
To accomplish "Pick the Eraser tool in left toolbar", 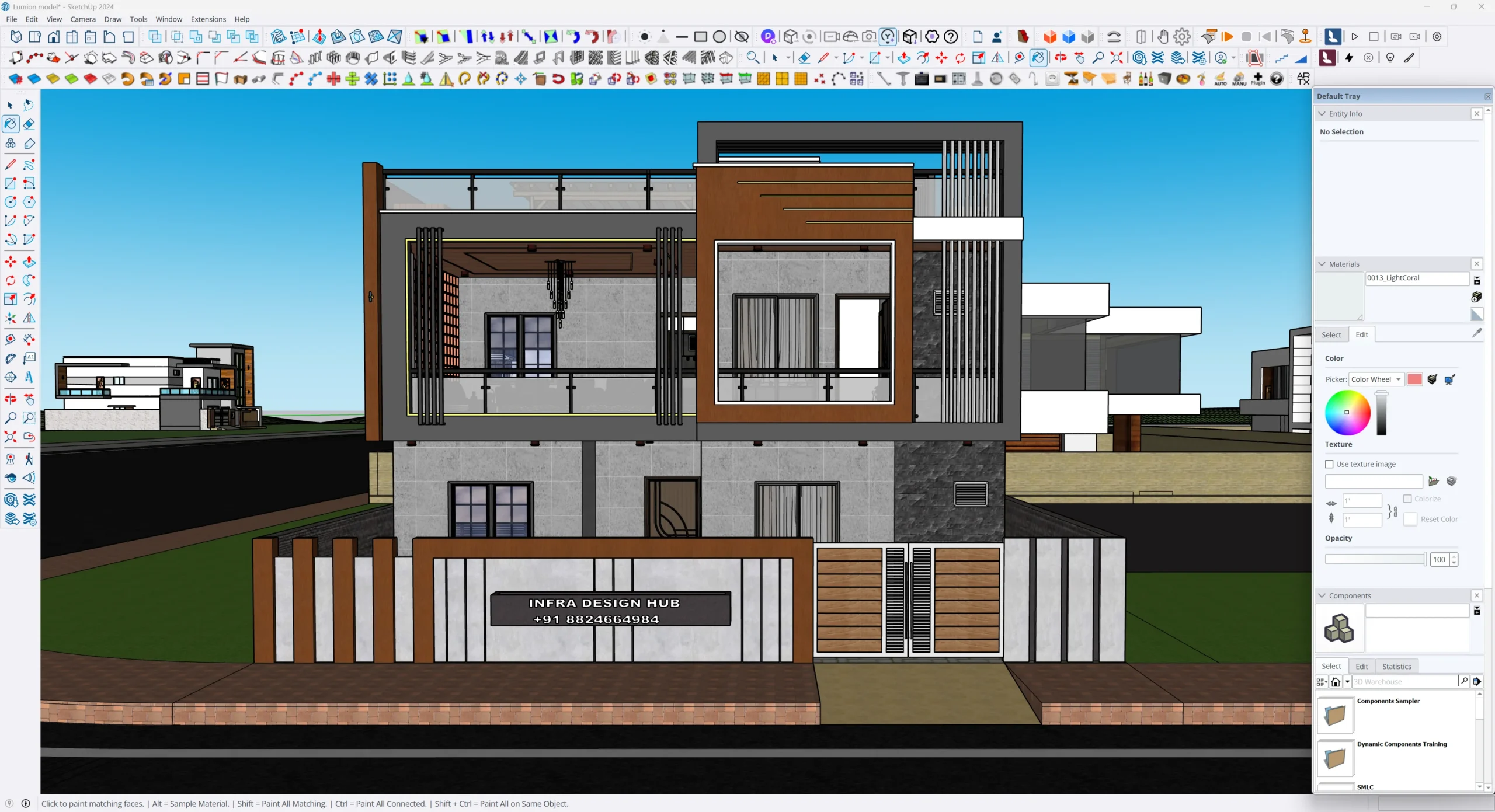I will [x=29, y=124].
